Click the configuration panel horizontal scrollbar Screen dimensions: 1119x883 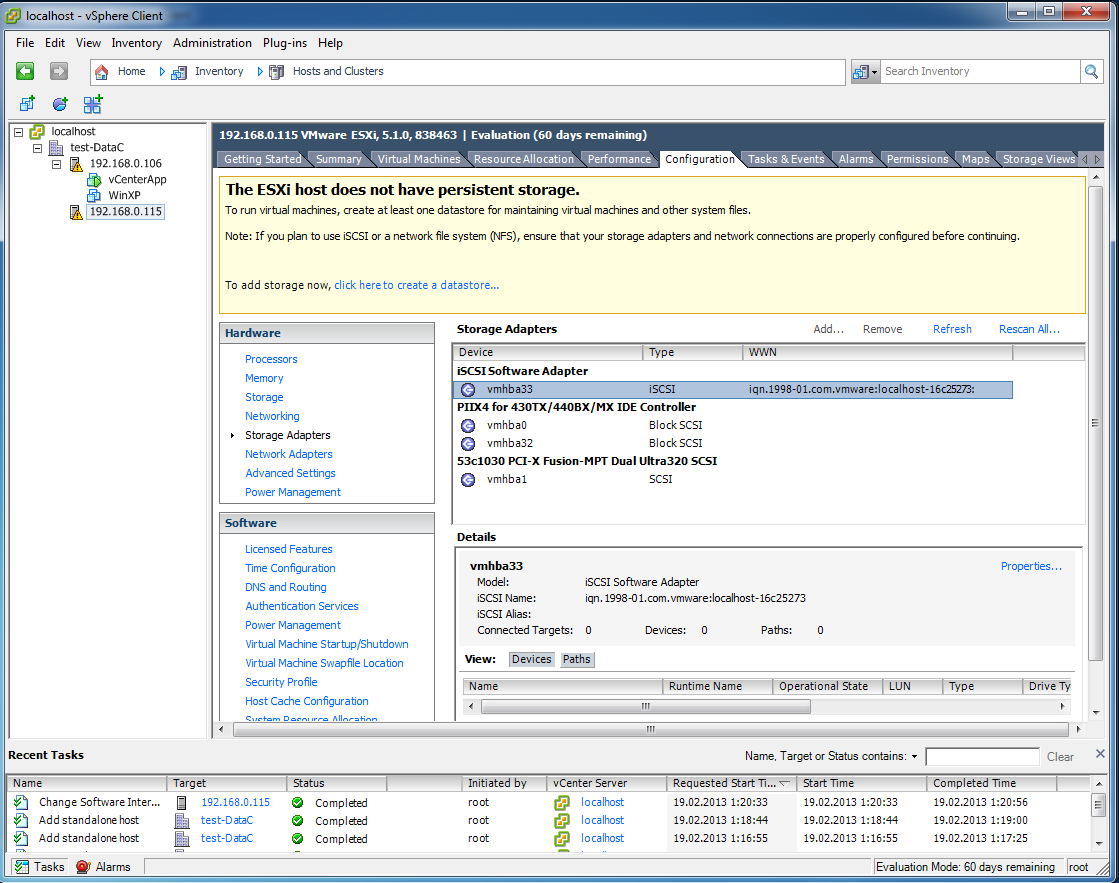pos(650,729)
